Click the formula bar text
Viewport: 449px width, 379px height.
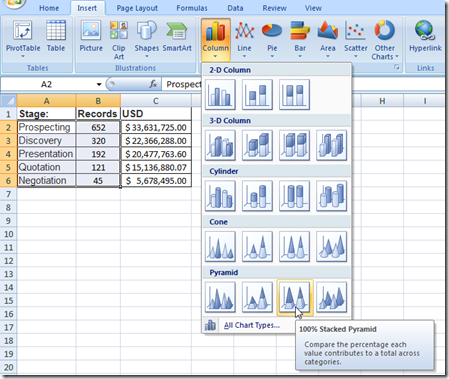(x=184, y=84)
